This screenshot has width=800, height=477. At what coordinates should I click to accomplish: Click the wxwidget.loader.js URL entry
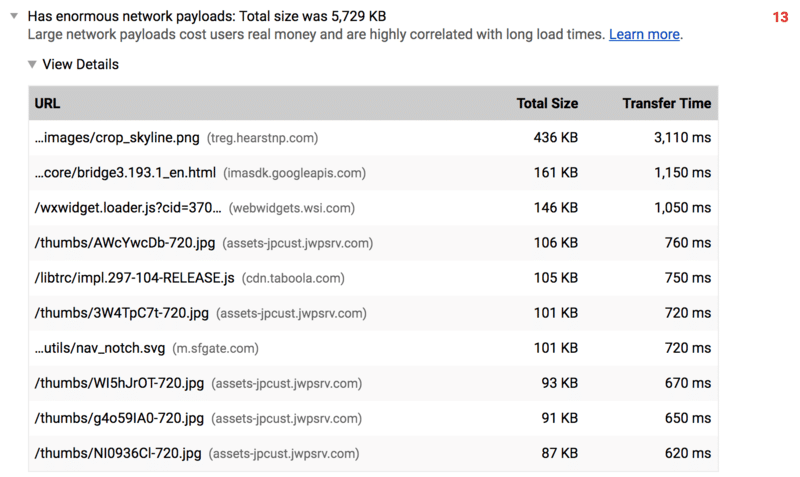[x=127, y=208]
